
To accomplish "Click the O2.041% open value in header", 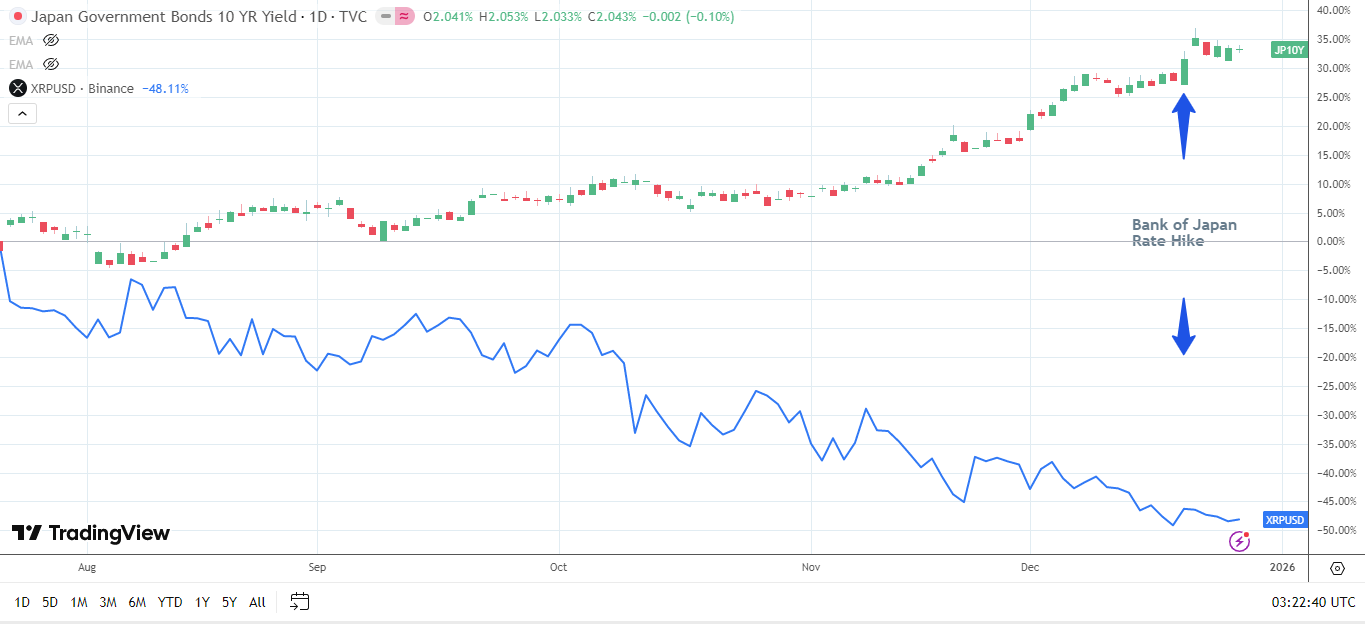I will (x=449, y=17).
